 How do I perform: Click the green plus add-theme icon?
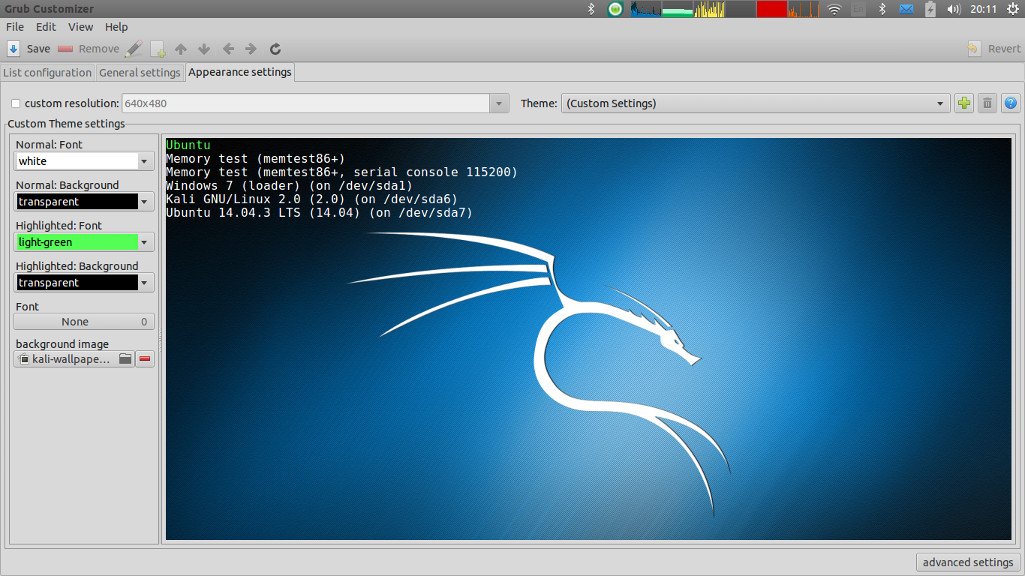tap(964, 103)
